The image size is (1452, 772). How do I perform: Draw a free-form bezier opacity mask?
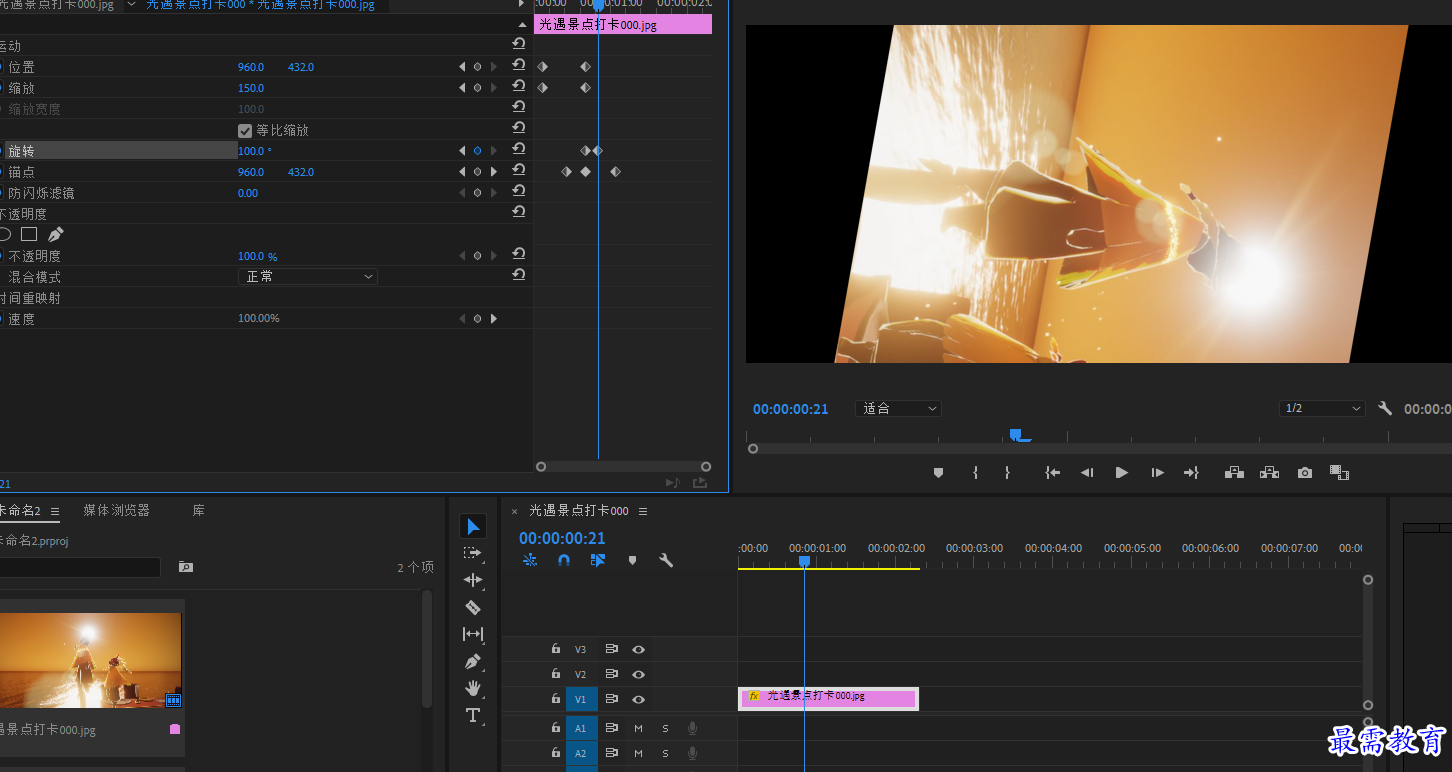coord(56,234)
